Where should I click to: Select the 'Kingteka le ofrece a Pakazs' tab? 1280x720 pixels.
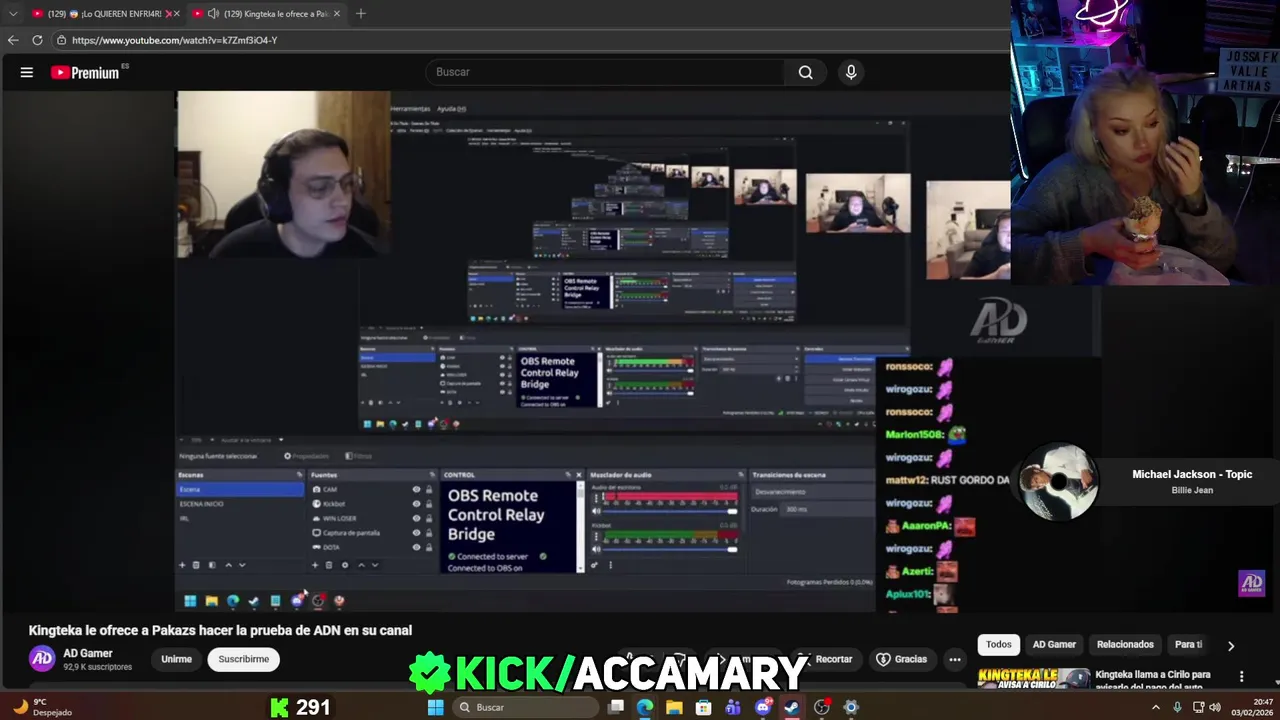(x=267, y=14)
